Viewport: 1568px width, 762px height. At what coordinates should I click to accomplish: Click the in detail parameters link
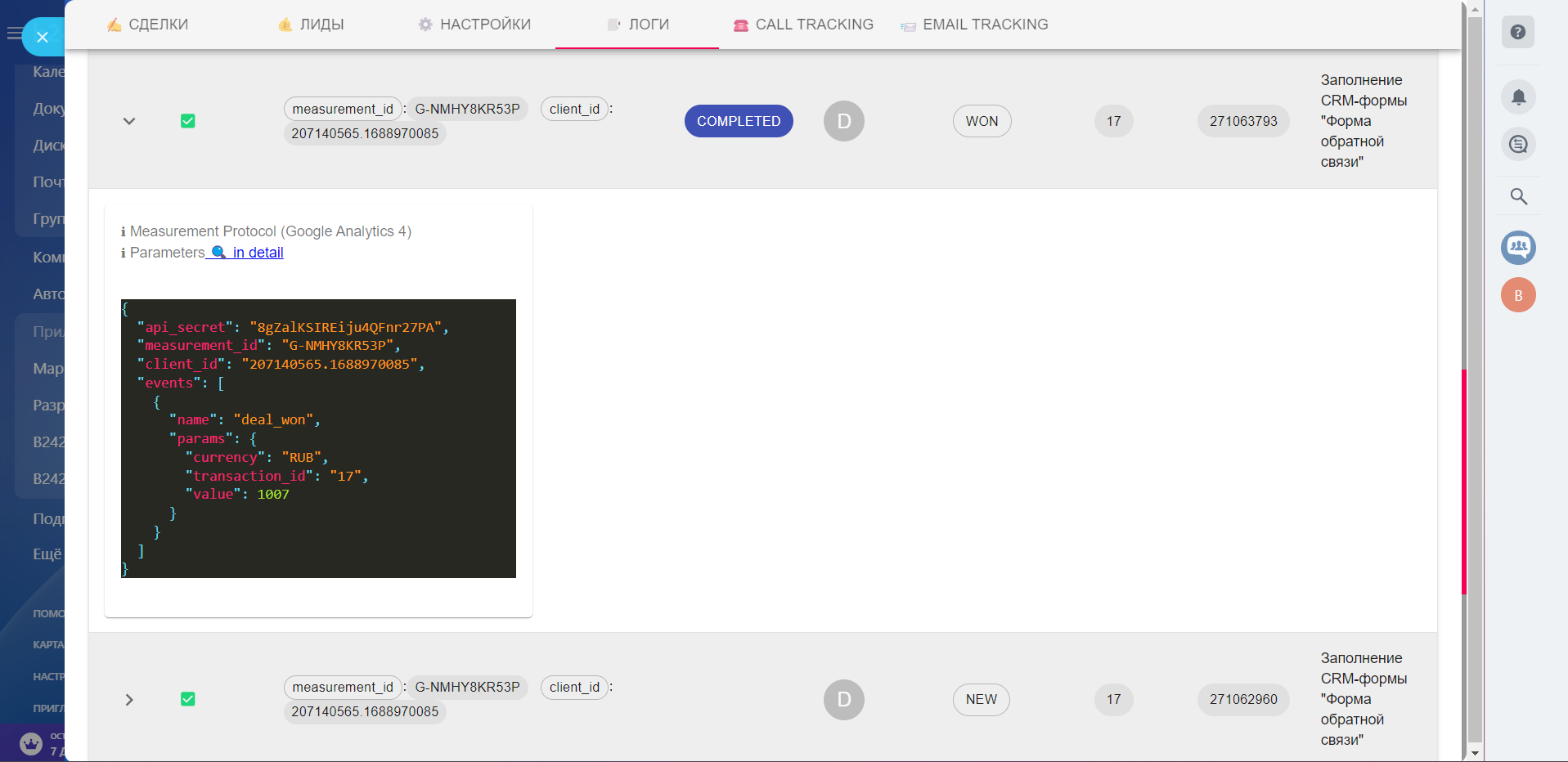tap(258, 253)
